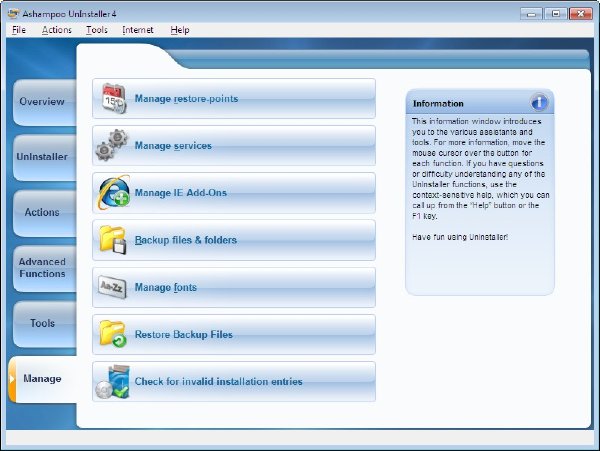Open the Tools menu in menu bar
600x451 pixels.
[97, 30]
